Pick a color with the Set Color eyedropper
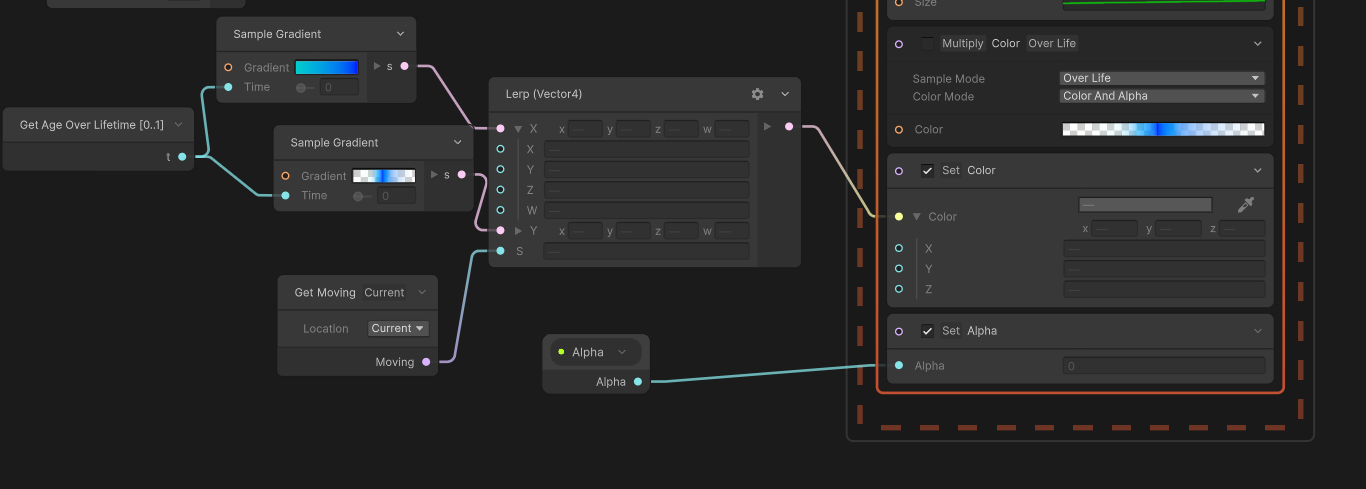This screenshot has height=489, width=1366. tap(1245, 205)
